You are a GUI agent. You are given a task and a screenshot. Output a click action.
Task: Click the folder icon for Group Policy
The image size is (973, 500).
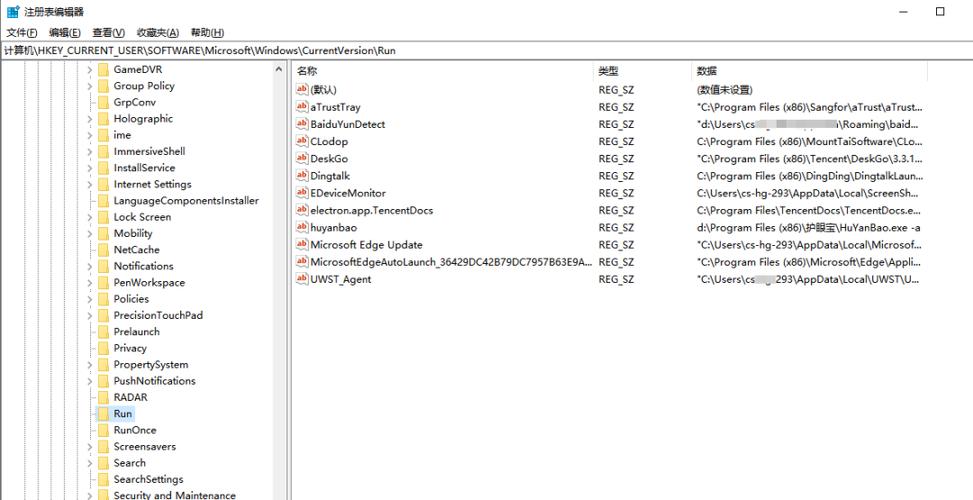coord(103,86)
